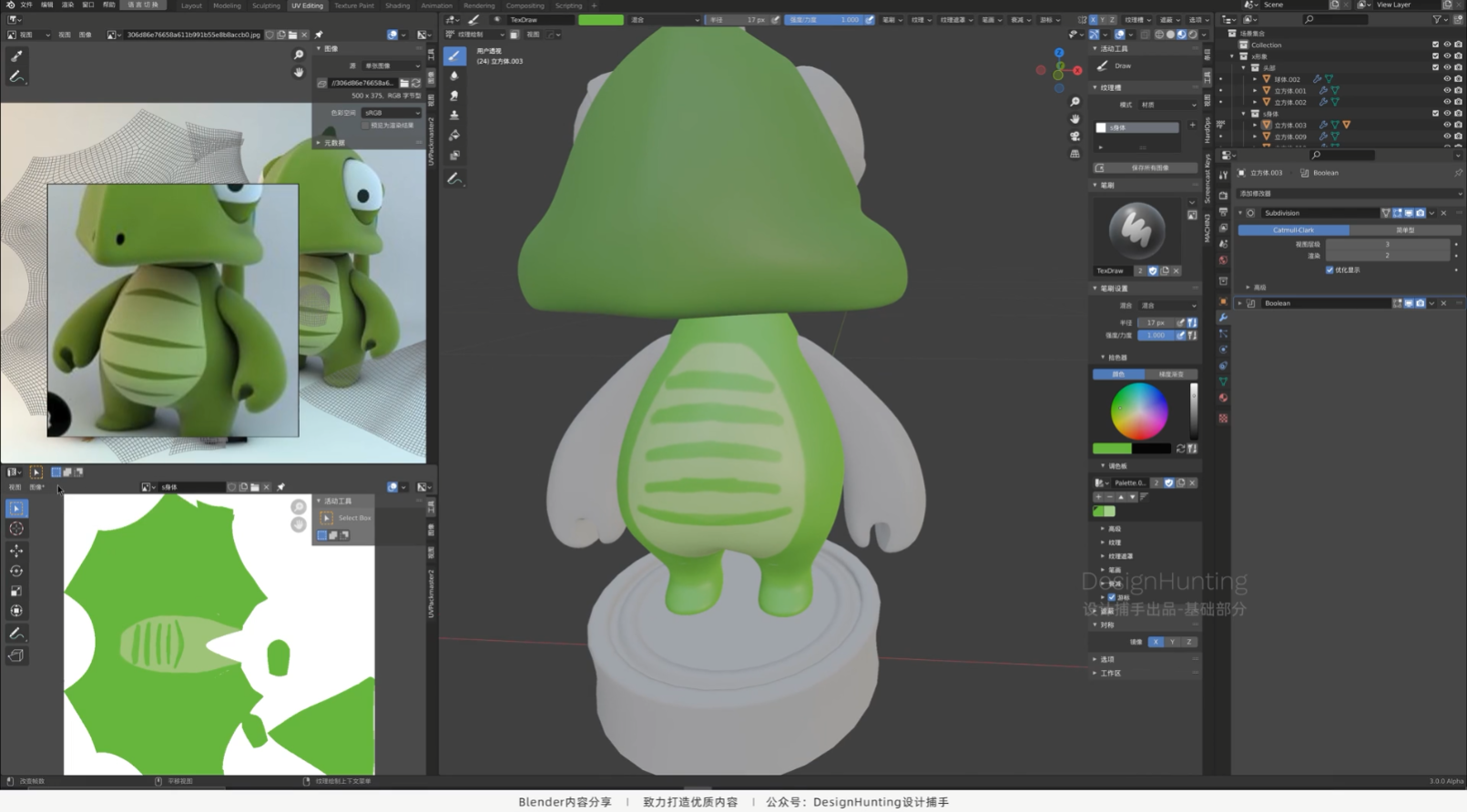
Task: Click the pan hand icon in image editor
Action: (x=299, y=72)
